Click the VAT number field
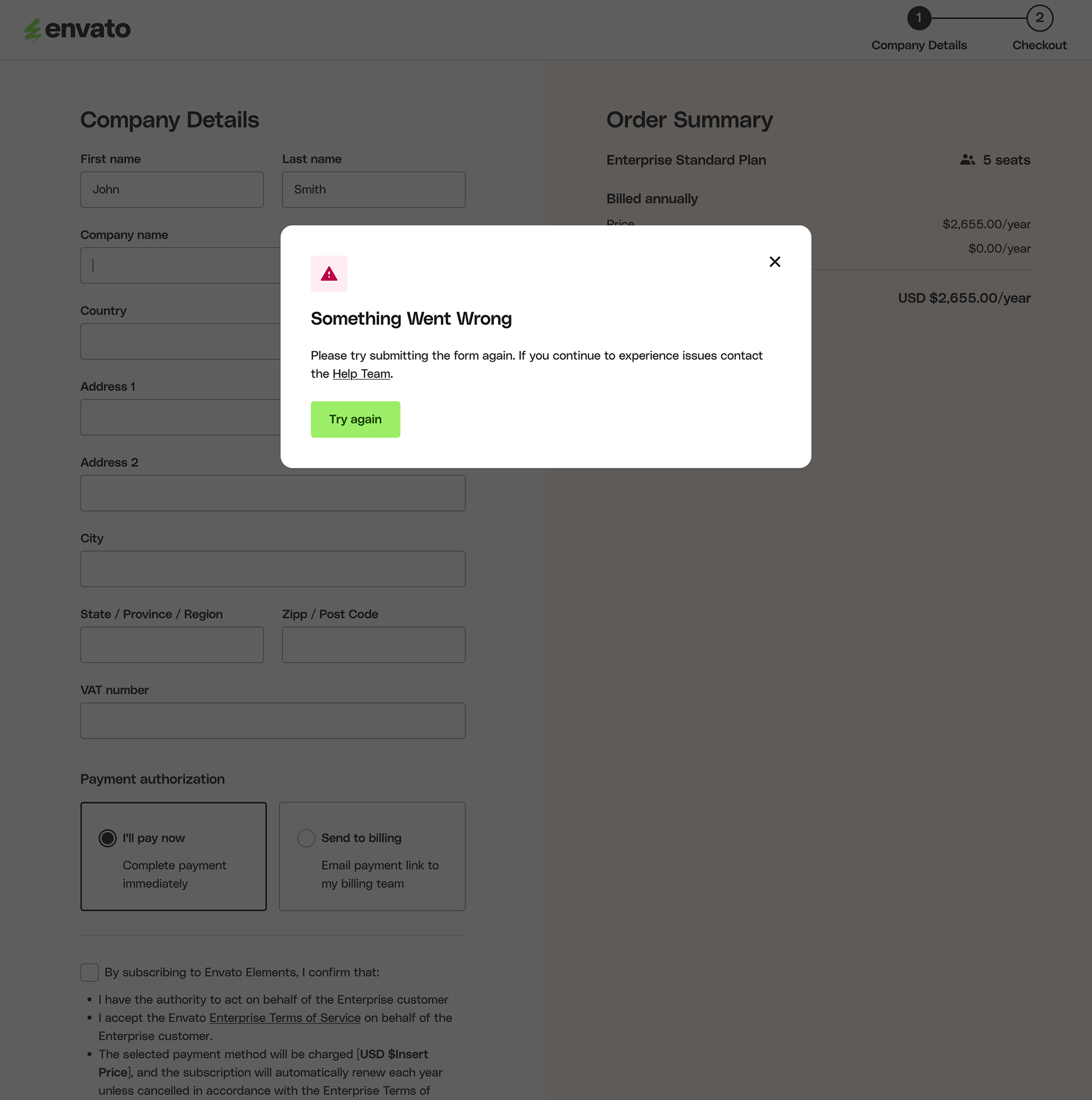This screenshot has width=1092, height=1100. [272, 721]
